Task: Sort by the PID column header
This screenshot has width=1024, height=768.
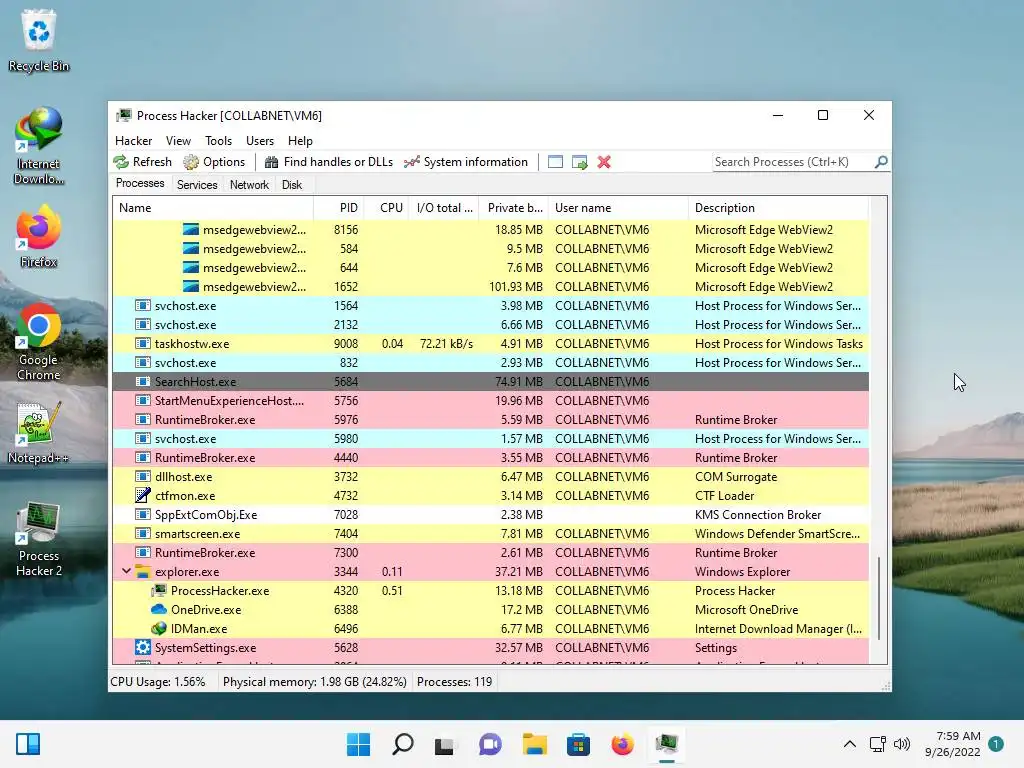Action: tap(338, 208)
